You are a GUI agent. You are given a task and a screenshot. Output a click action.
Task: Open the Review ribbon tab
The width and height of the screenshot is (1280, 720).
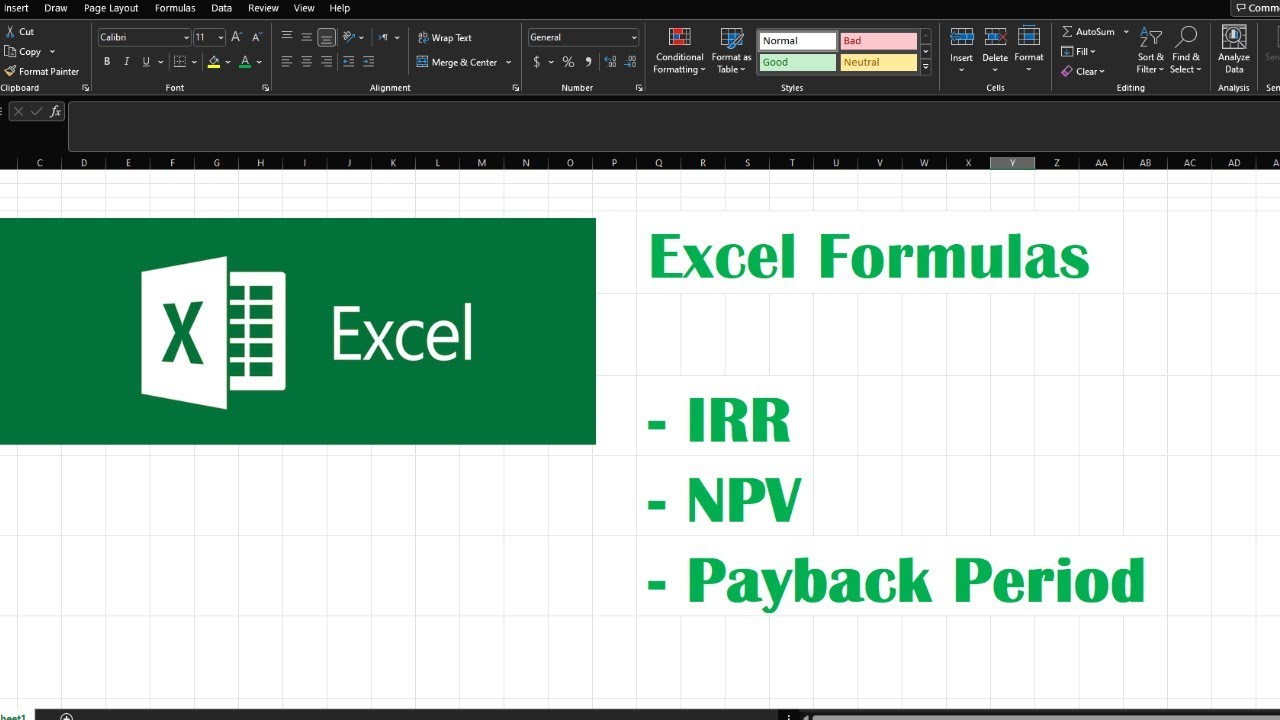pyautogui.click(x=263, y=8)
